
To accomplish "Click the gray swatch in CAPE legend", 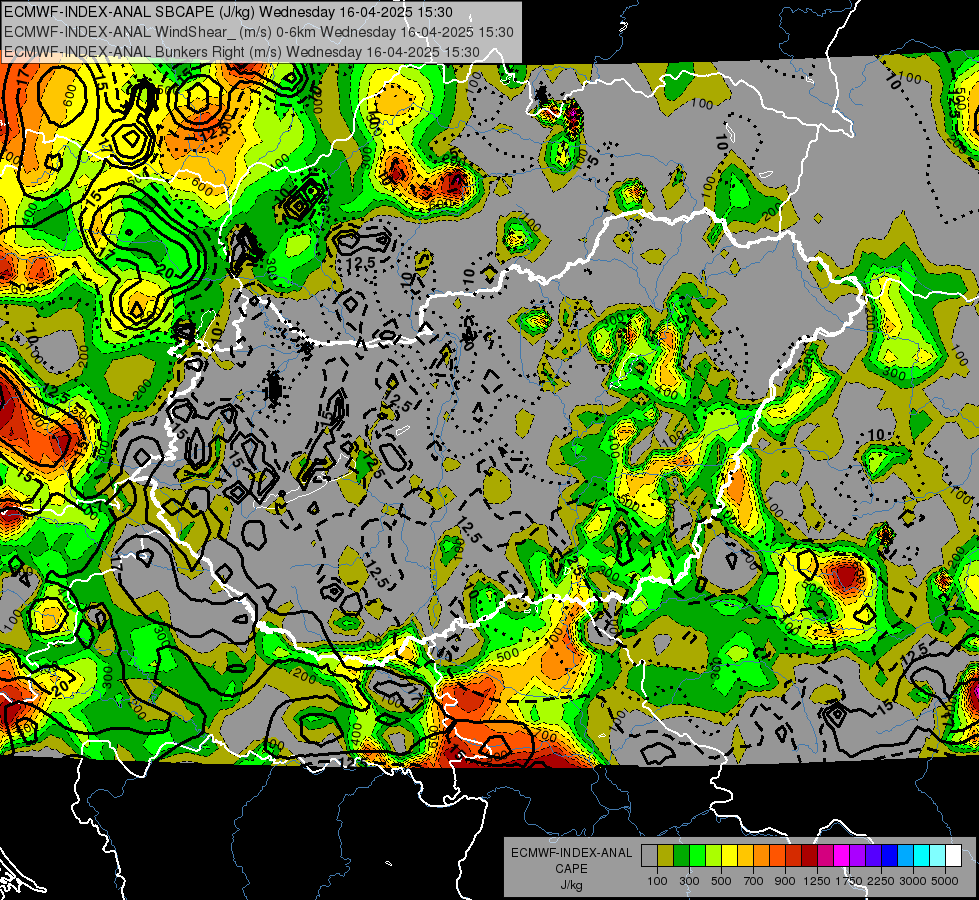I will pyautogui.click(x=649, y=856).
